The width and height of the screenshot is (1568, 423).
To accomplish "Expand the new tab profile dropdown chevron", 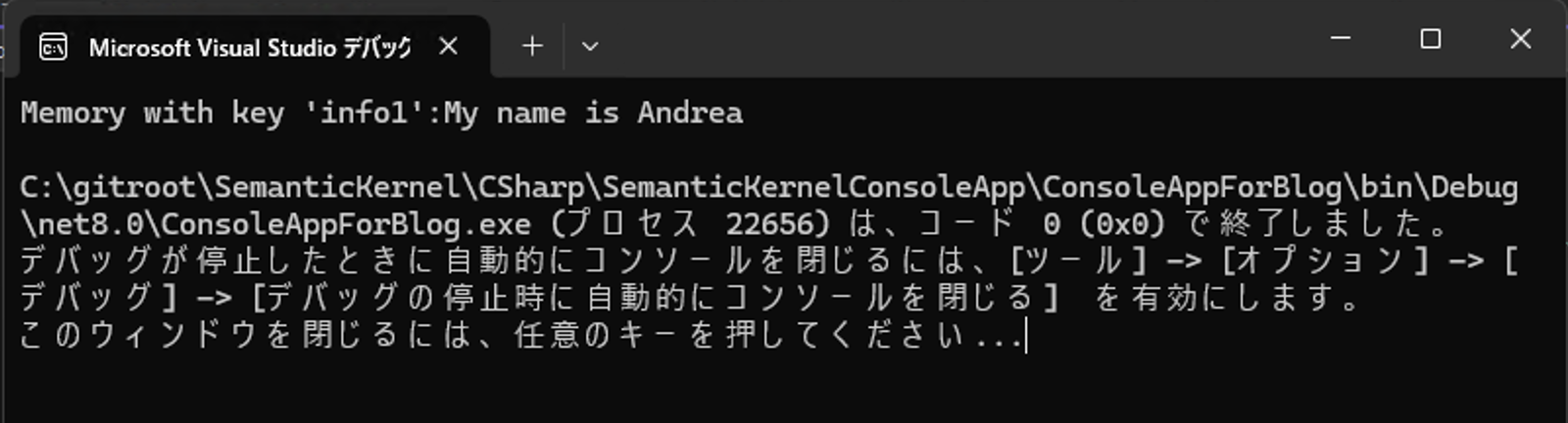I will (590, 46).
